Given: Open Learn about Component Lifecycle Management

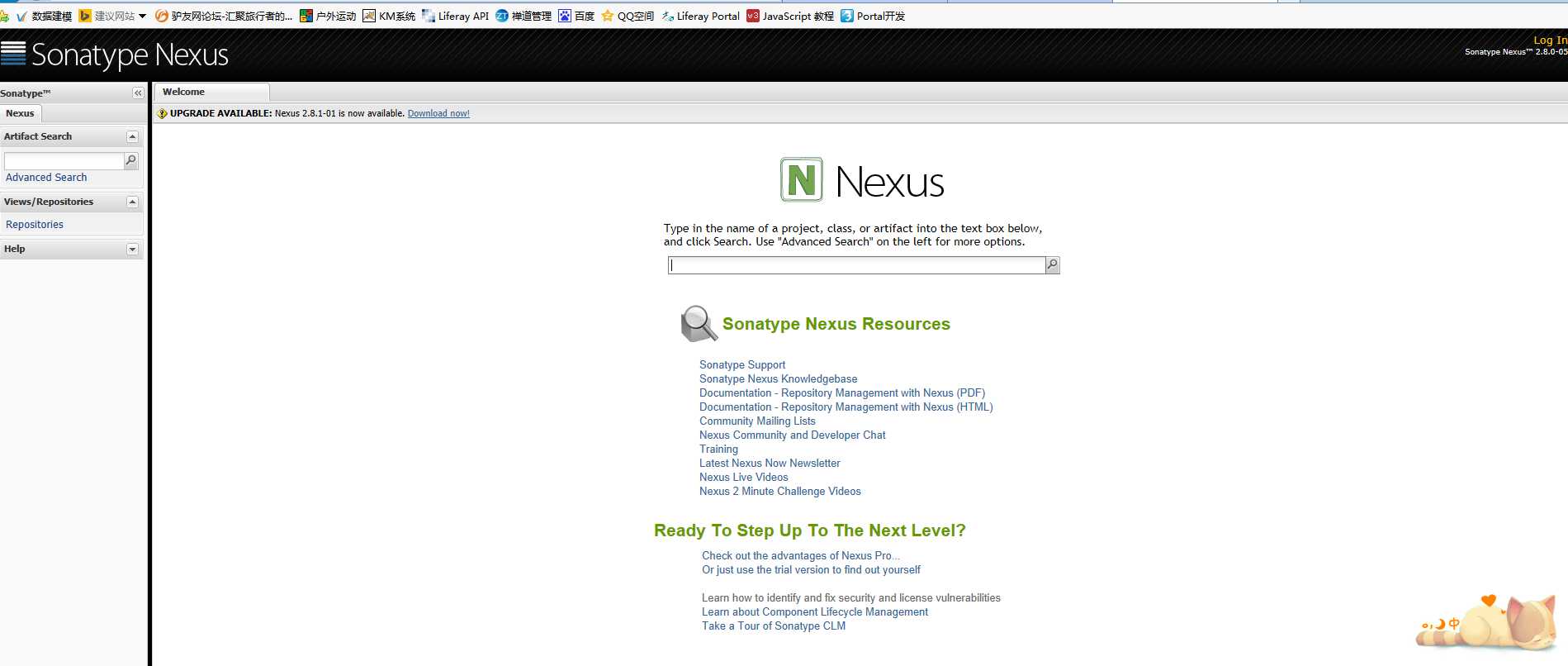Looking at the screenshot, I should 815,611.
